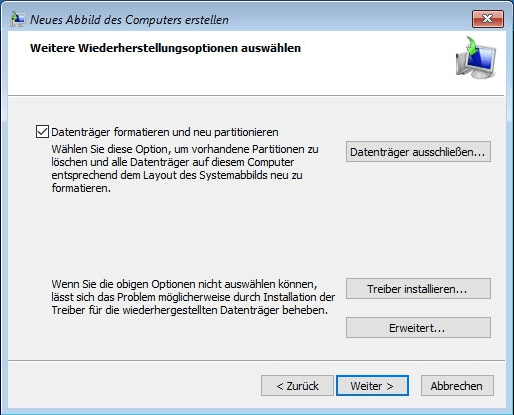
Task: Click the description text starting 'Wählen Sie diese Option'
Action: click(x=185, y=169)
